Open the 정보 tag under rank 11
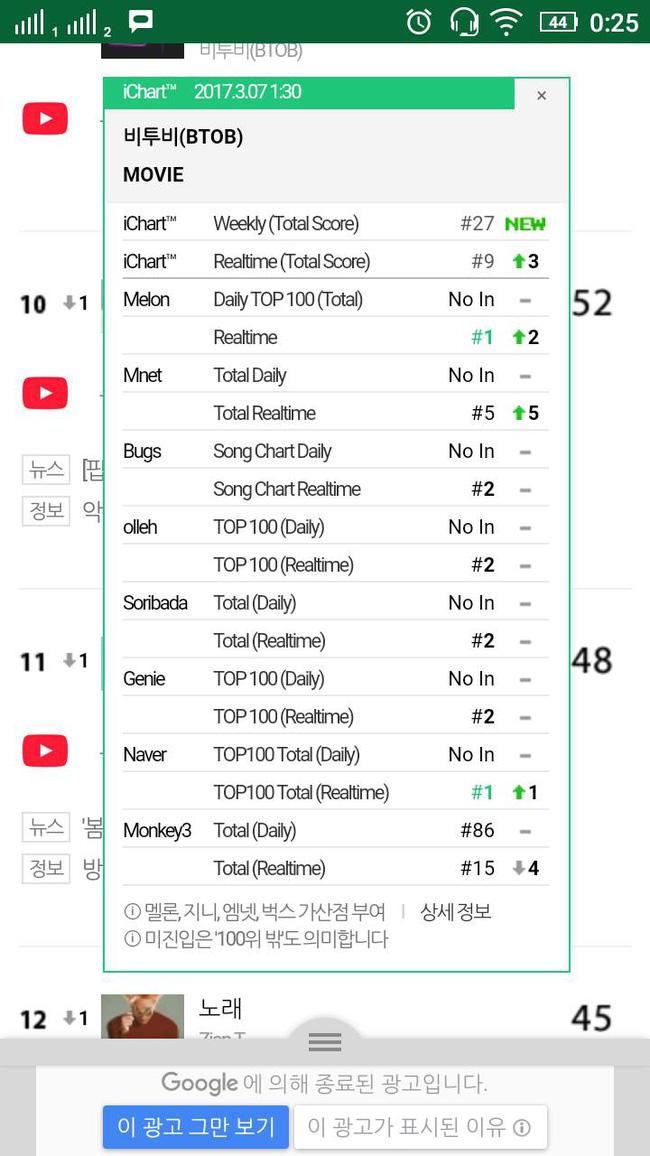This screenshot has width=650, height=1156. (47, 868)
